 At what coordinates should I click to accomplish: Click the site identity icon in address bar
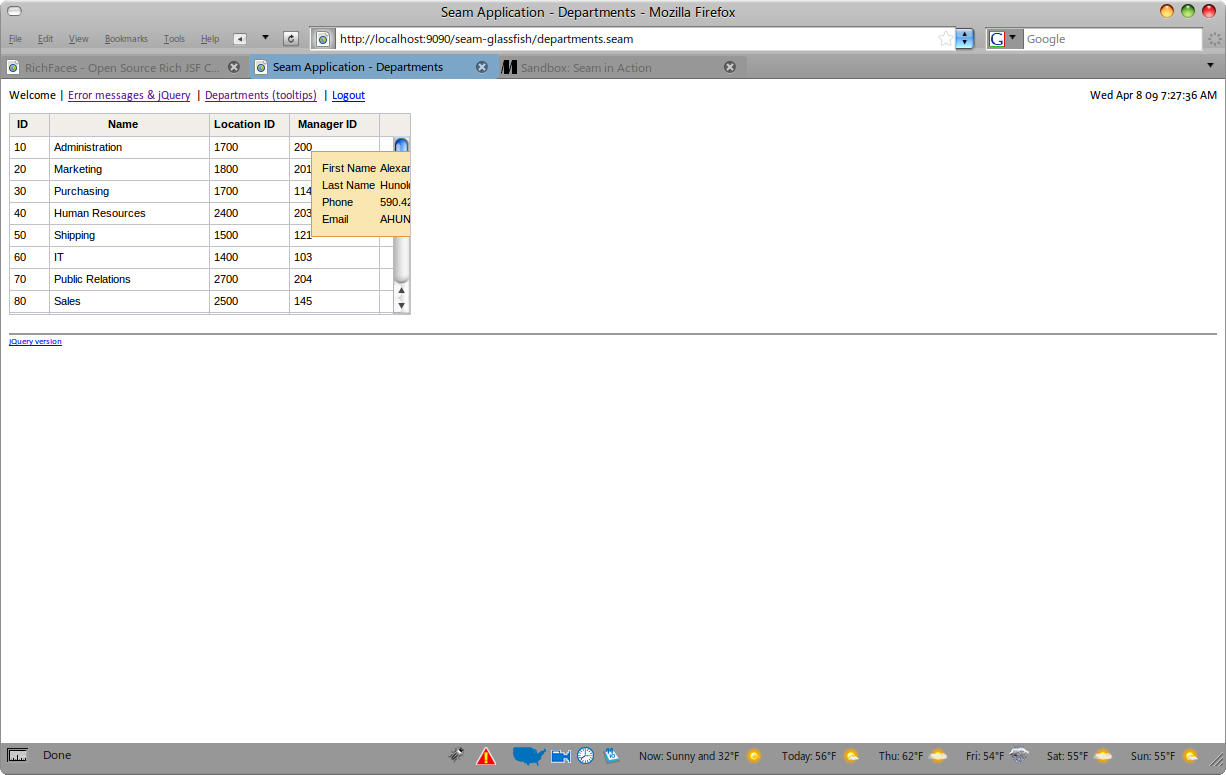point(323,39)
